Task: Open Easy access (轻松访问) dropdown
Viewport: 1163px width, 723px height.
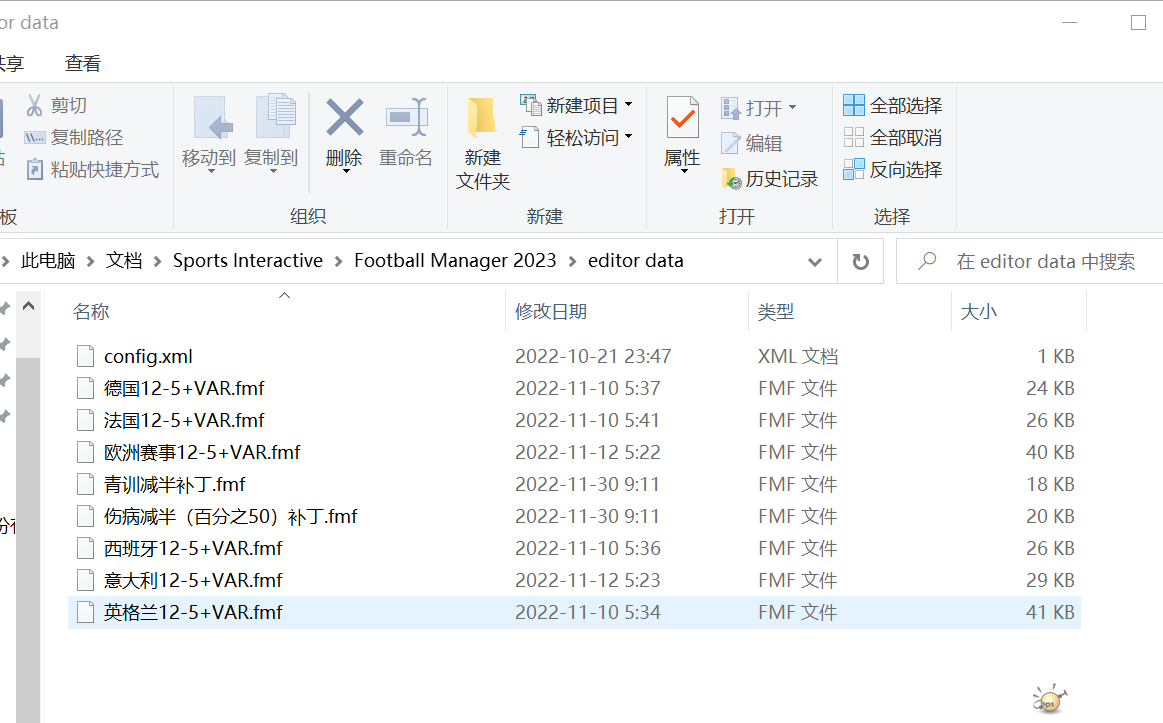Action: tap(576, 137)
